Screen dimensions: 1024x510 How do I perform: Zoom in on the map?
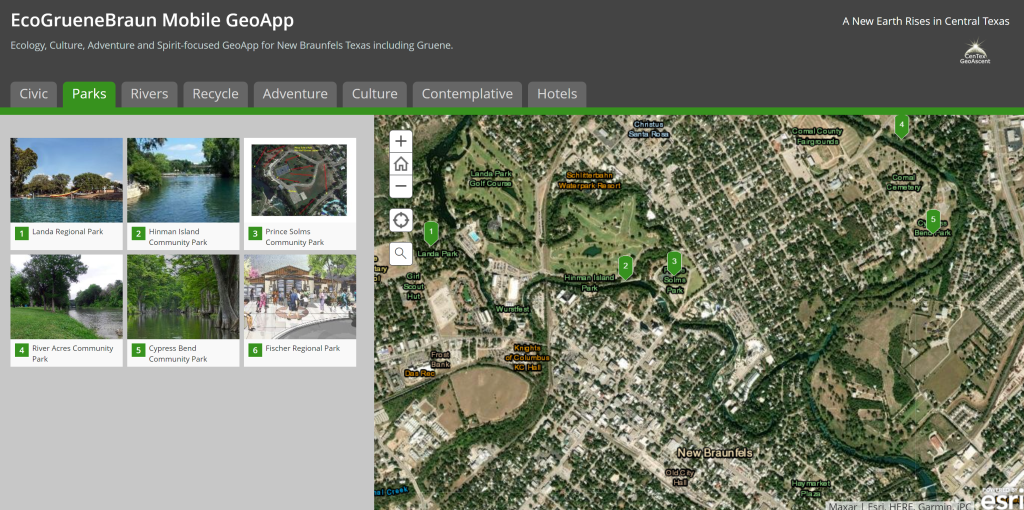[401, 141]
